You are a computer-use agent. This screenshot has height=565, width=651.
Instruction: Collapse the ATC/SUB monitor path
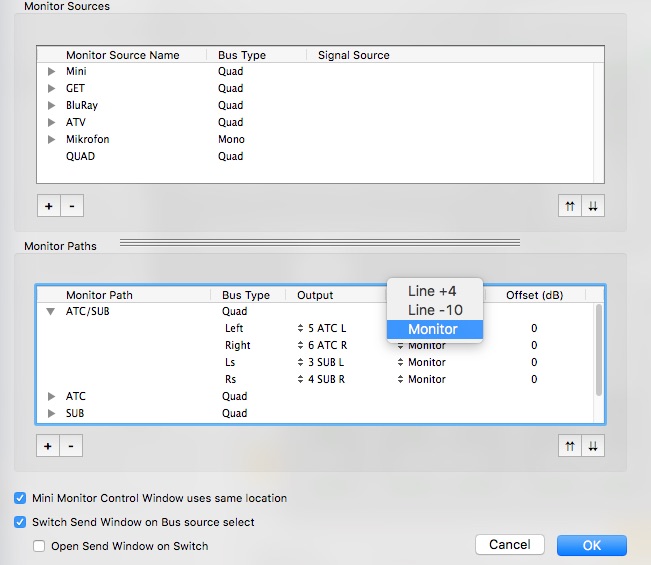(x=51, y=311)
